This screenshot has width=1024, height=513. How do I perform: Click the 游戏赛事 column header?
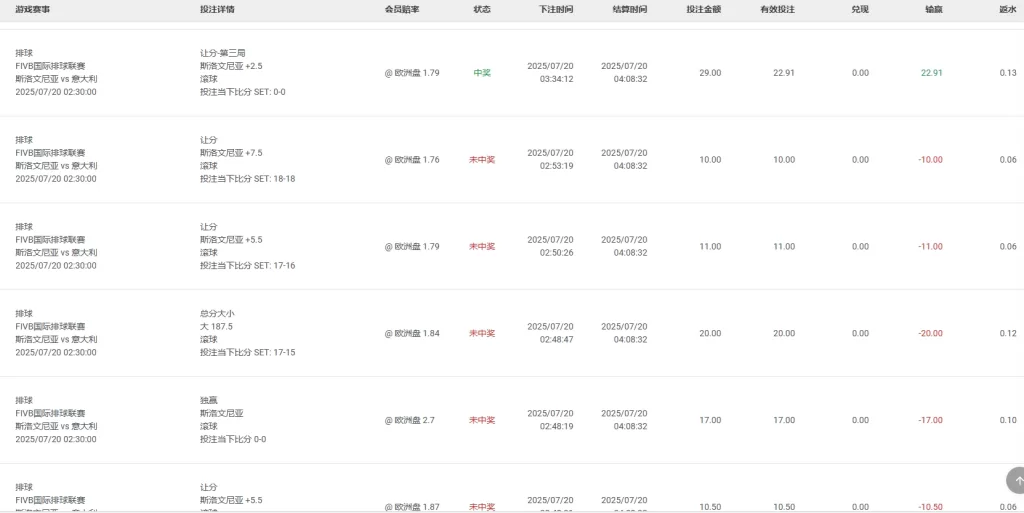tap(33, 10)
